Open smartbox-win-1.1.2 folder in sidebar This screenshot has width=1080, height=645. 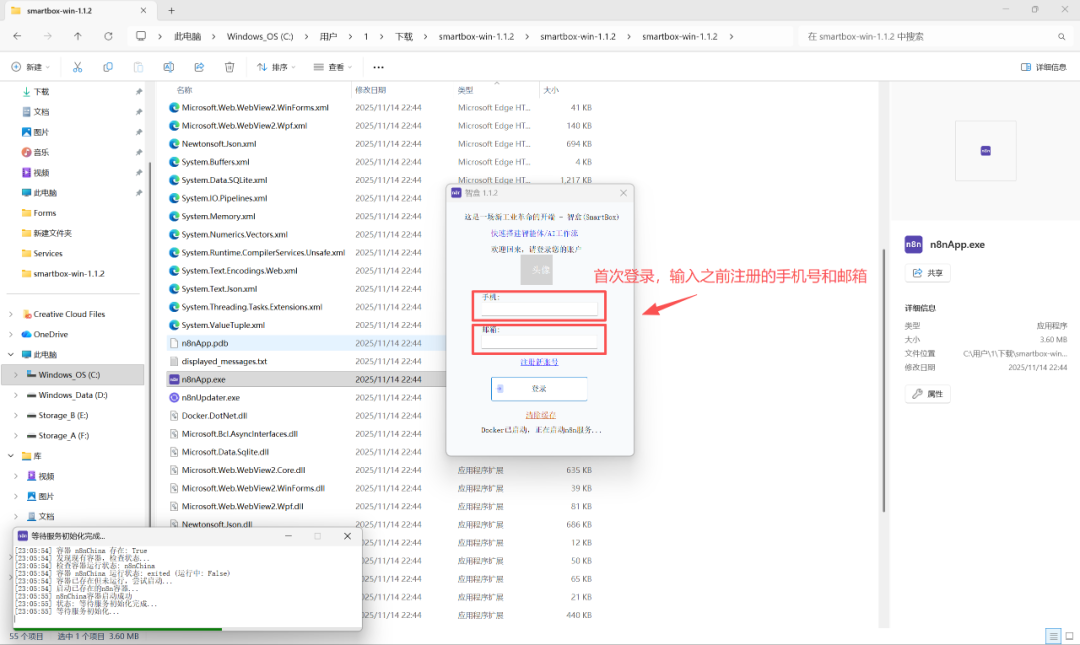click(x=69, y=274)
